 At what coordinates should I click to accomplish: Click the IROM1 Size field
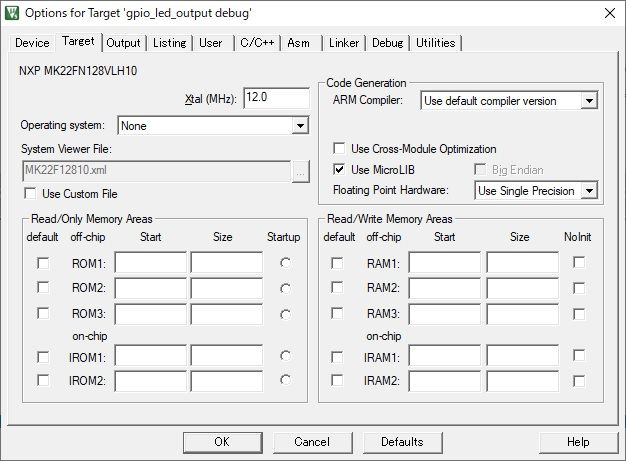(x=227, y=355)
